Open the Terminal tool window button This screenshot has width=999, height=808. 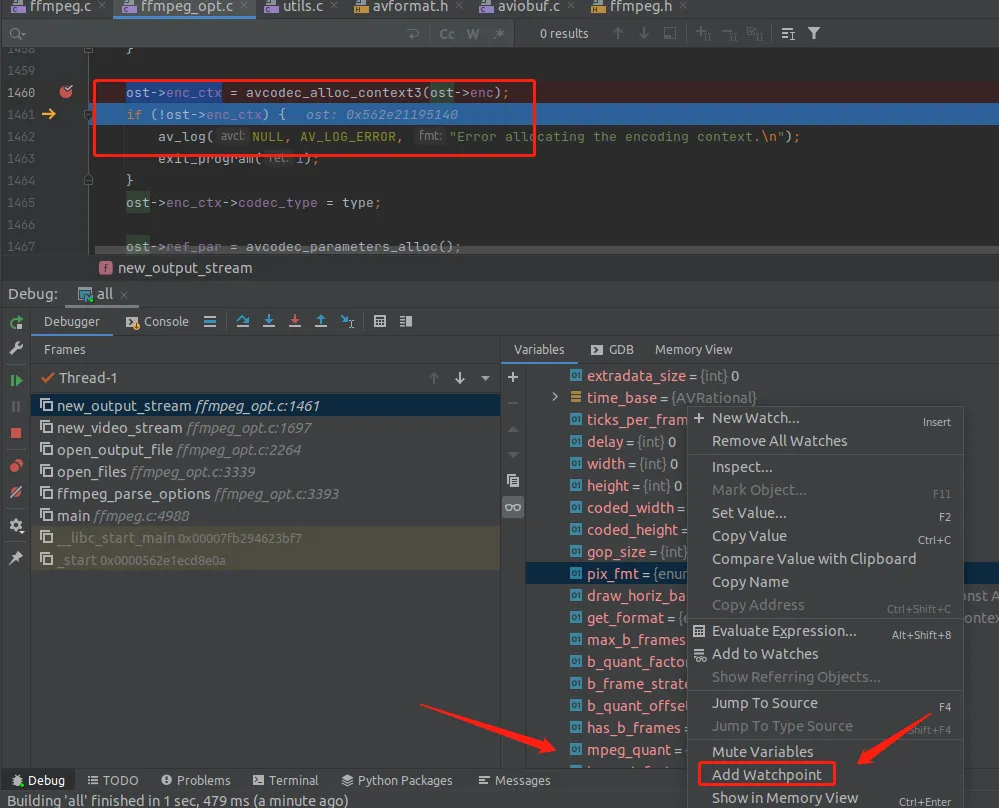[x=285, y=781]
